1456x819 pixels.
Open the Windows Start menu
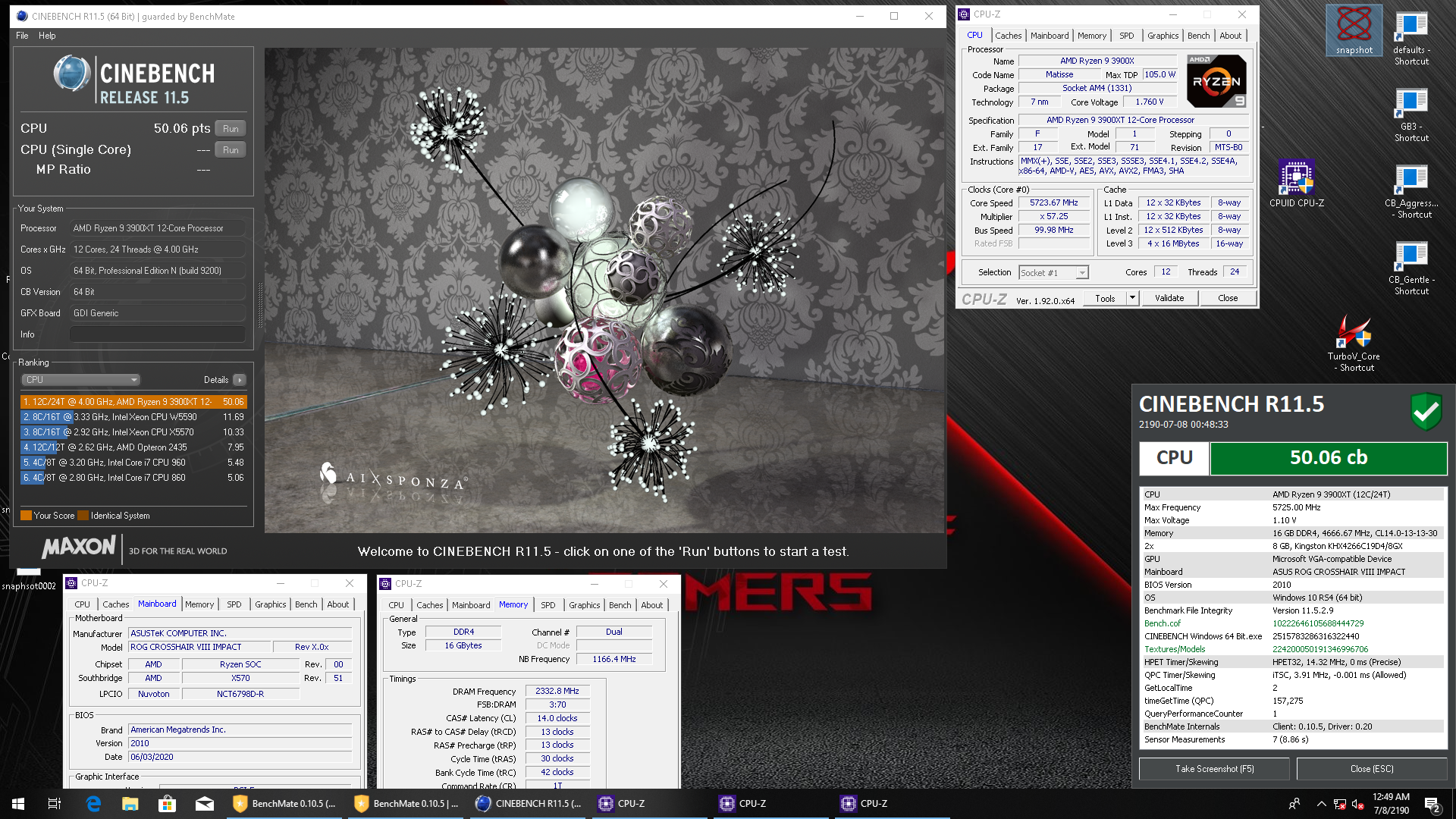(18, 804)
